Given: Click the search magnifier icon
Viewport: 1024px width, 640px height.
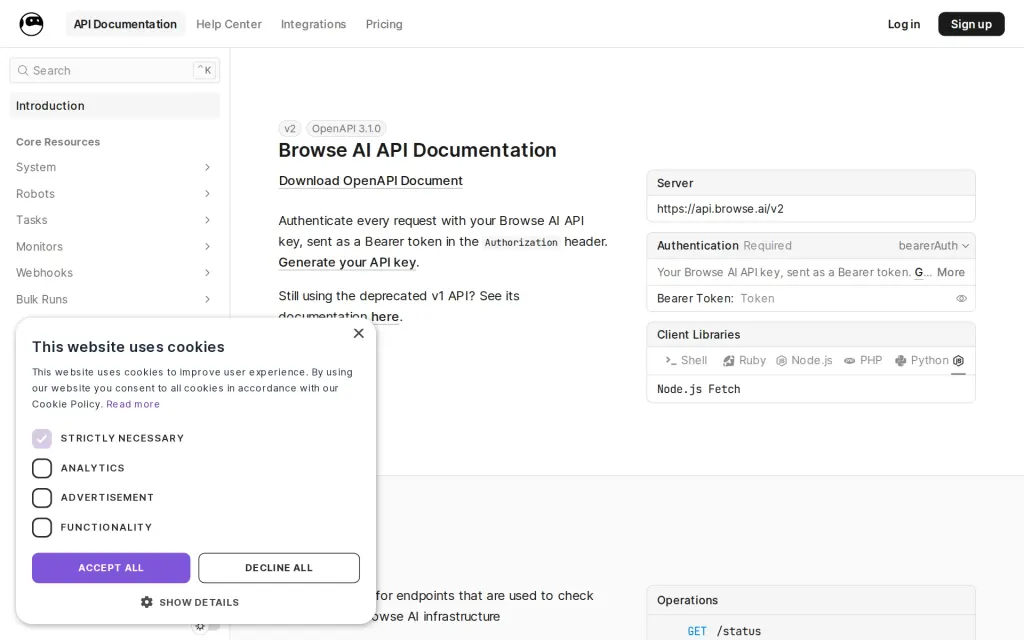Looking at the screenshot, I should click(x=23, y=70).
